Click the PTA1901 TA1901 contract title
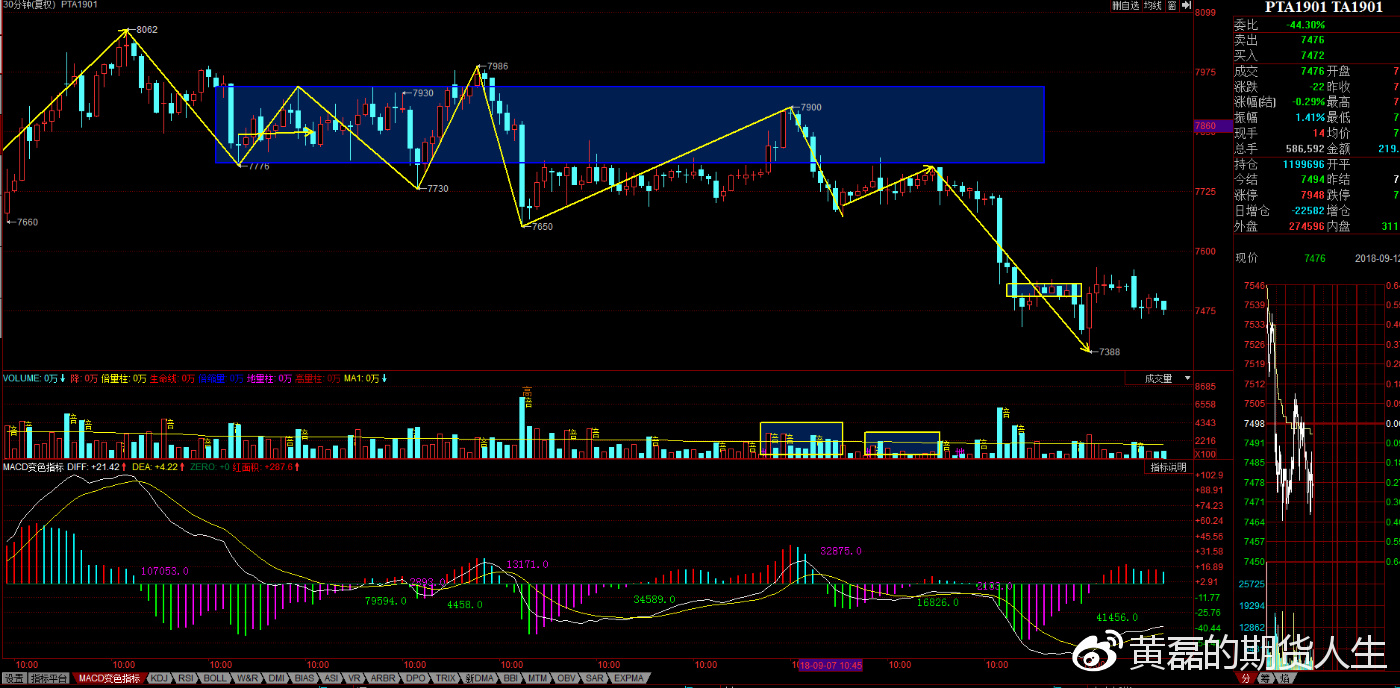1400x688 pixels. click(x=1323, y=7)
